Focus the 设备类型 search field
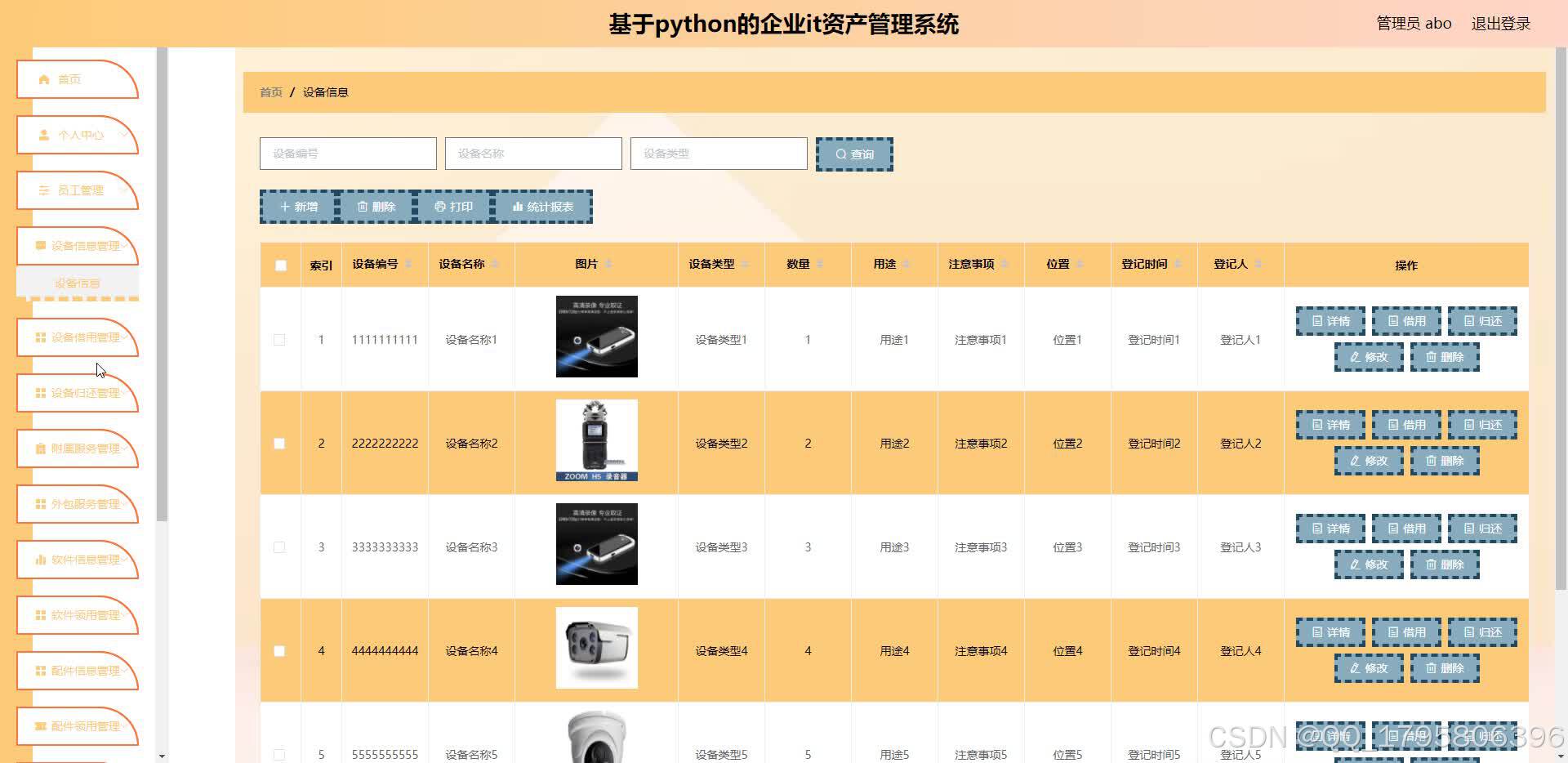This screenshot has width=1568, height=763. (x=719, y=154)
